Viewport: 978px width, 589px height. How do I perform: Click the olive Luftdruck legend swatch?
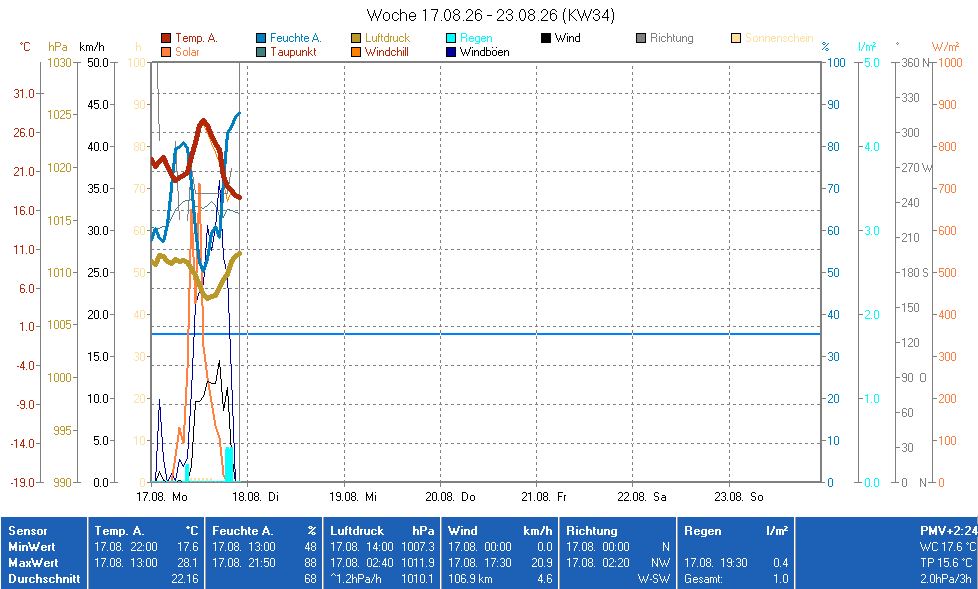pos(356,38)
